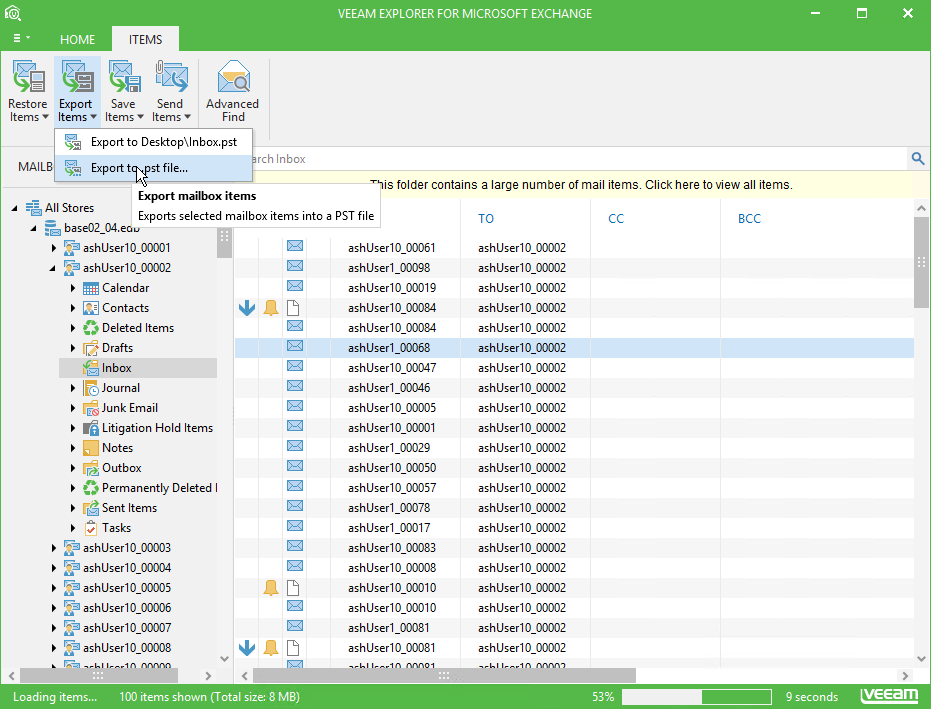931x709 pixels.
Task: Expand the ashUser10_00001 mailbox node
Action: click(x=53, y=248)
